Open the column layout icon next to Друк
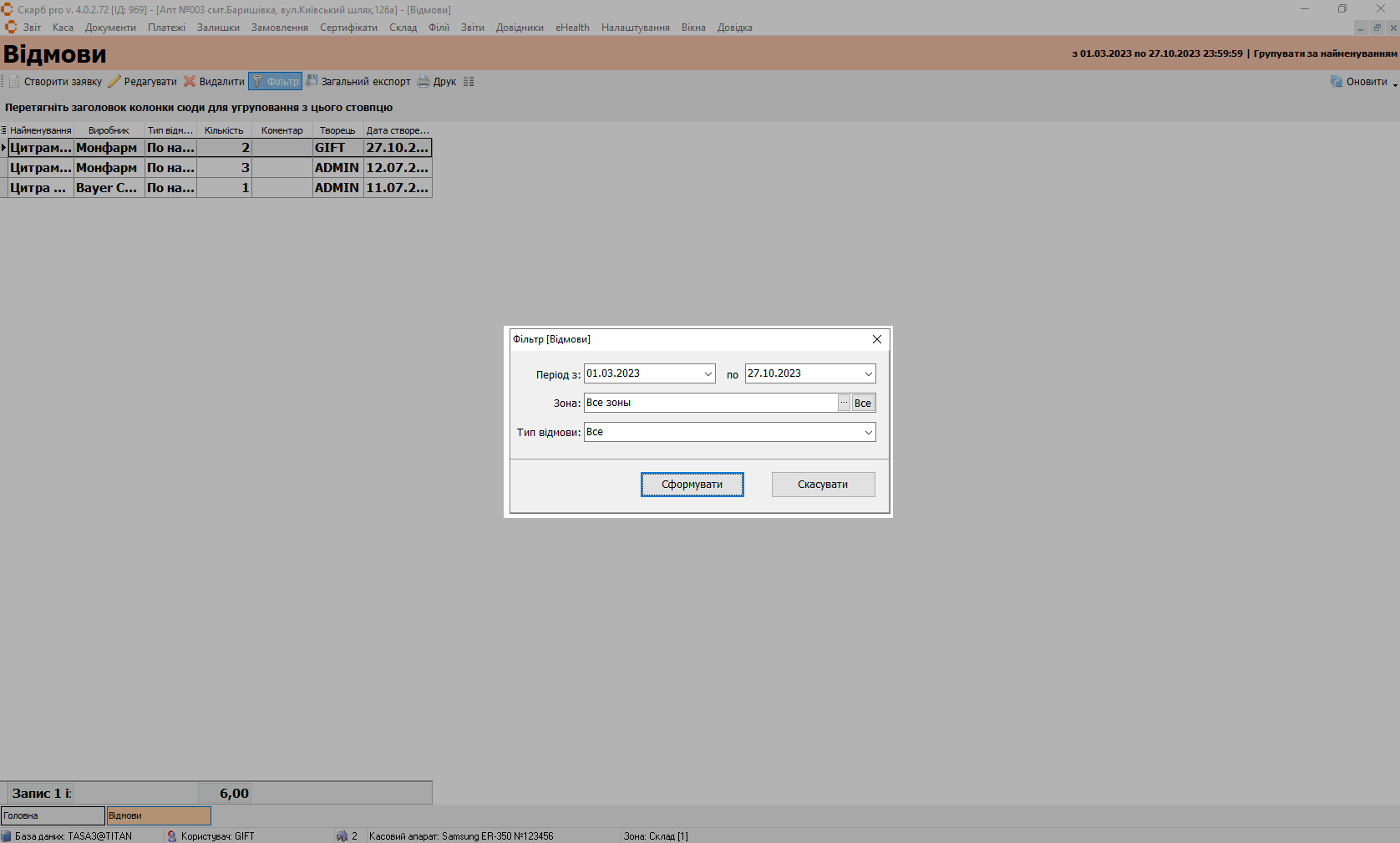The width and height of the screenshot is (1400, 843). 469,82
